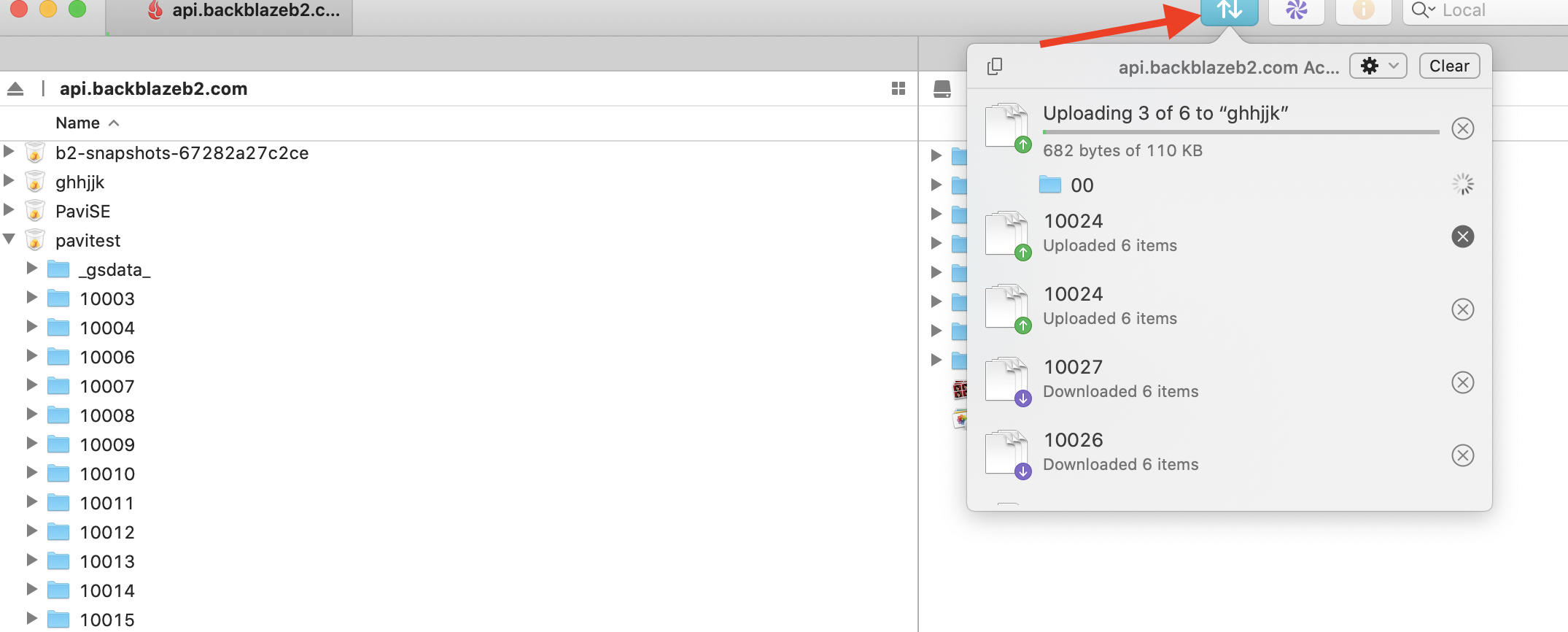
Task: Select folder 10015
Action: point(107,620)
